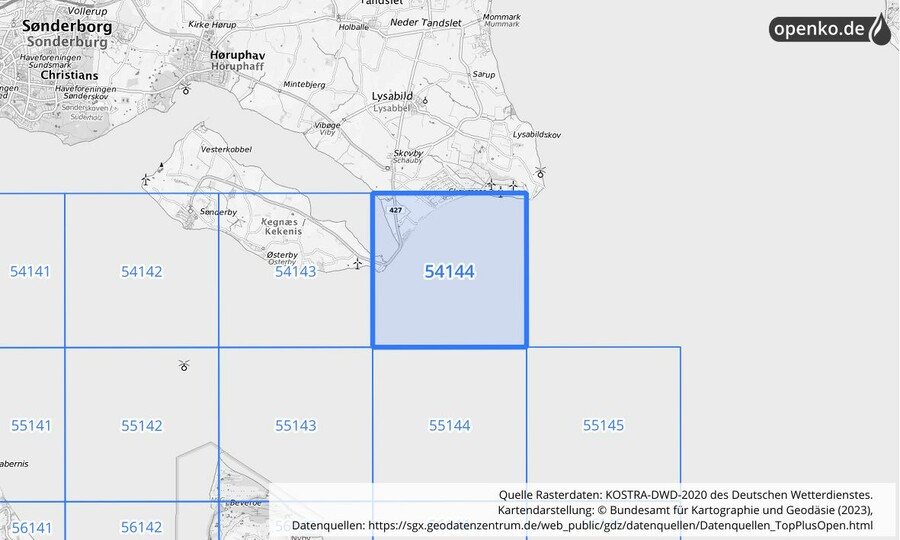This screenshot has height=540, width=900.
Task: Open the Datenquellen TopPlusOpen URL
Action: click(620, 525)
